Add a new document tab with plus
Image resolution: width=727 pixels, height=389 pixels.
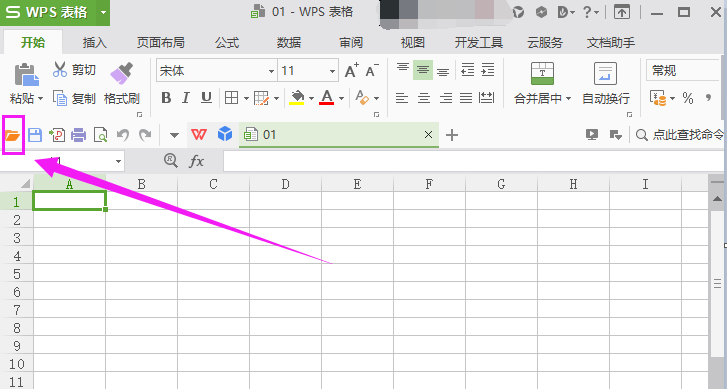tap(452, 135)
